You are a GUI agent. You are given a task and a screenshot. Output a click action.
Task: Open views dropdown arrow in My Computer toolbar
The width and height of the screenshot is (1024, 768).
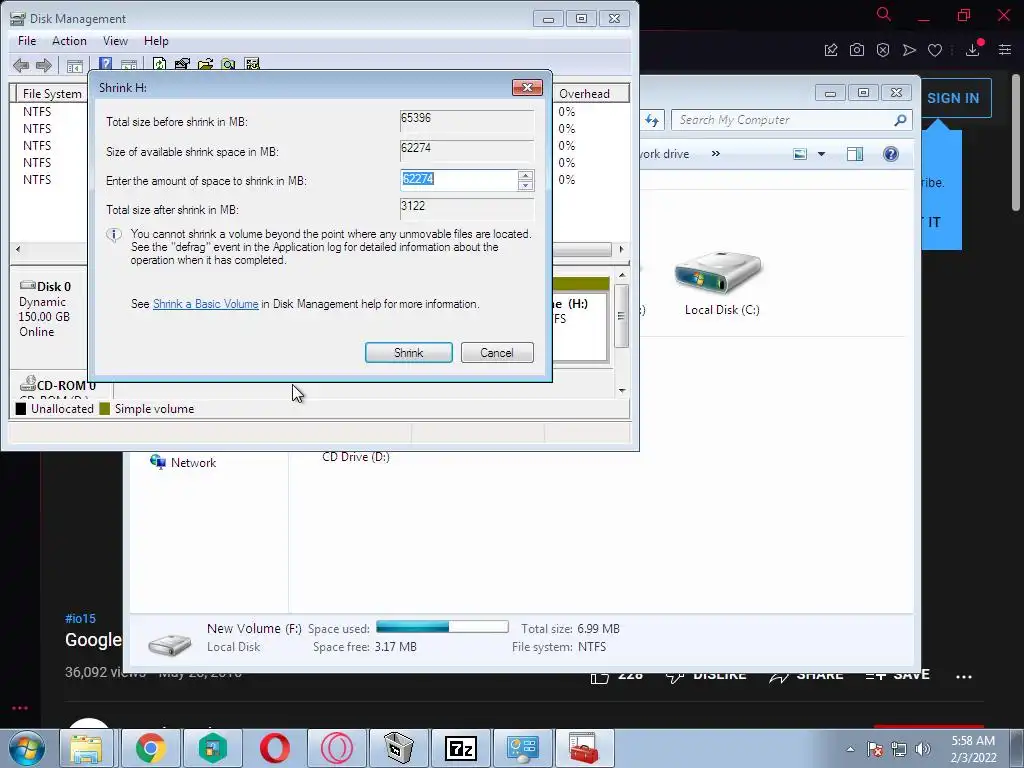822,154
